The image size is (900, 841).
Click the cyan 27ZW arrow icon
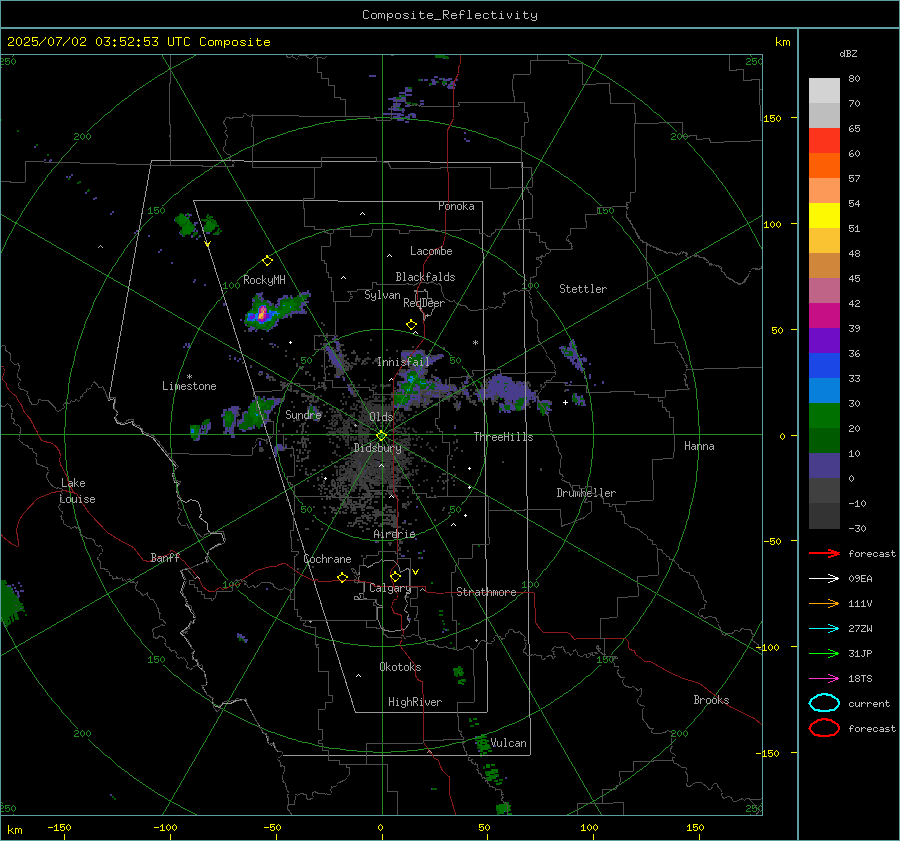[x=824, y=629]
